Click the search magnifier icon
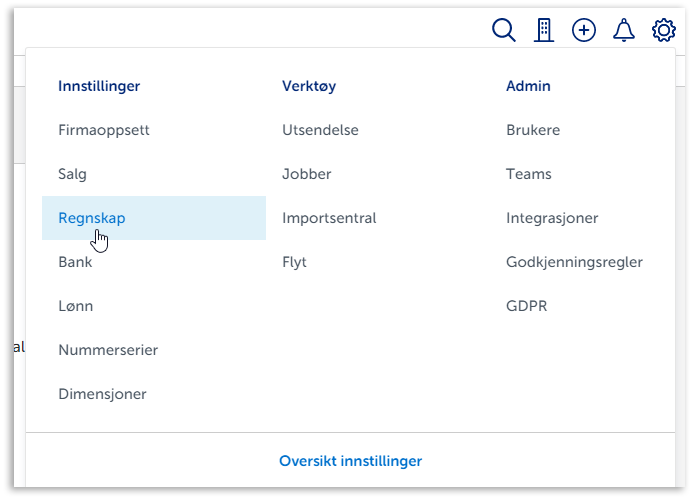695x501 pixels. 504,30
